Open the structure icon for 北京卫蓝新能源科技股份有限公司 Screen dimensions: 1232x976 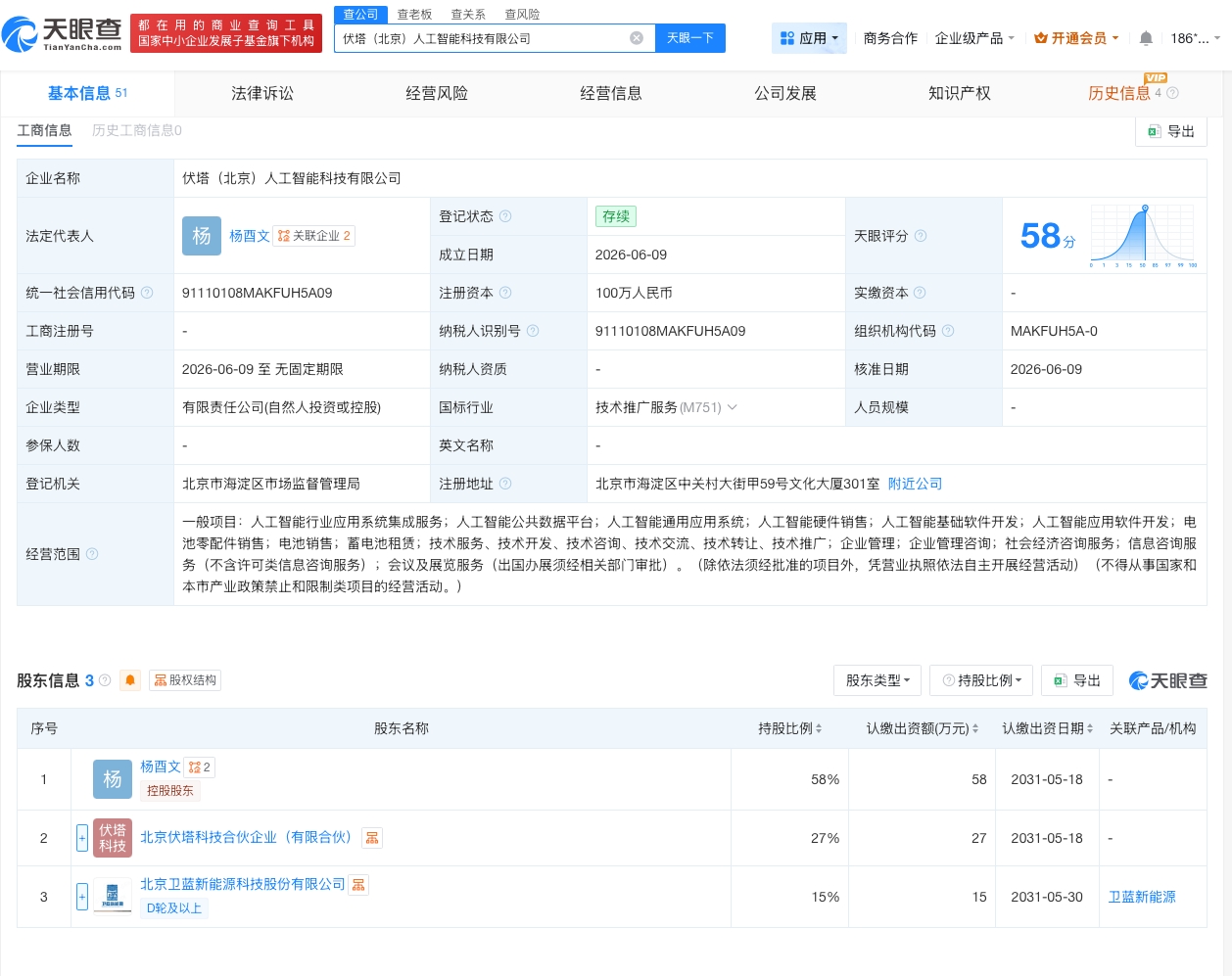click(x=358, y=885)
